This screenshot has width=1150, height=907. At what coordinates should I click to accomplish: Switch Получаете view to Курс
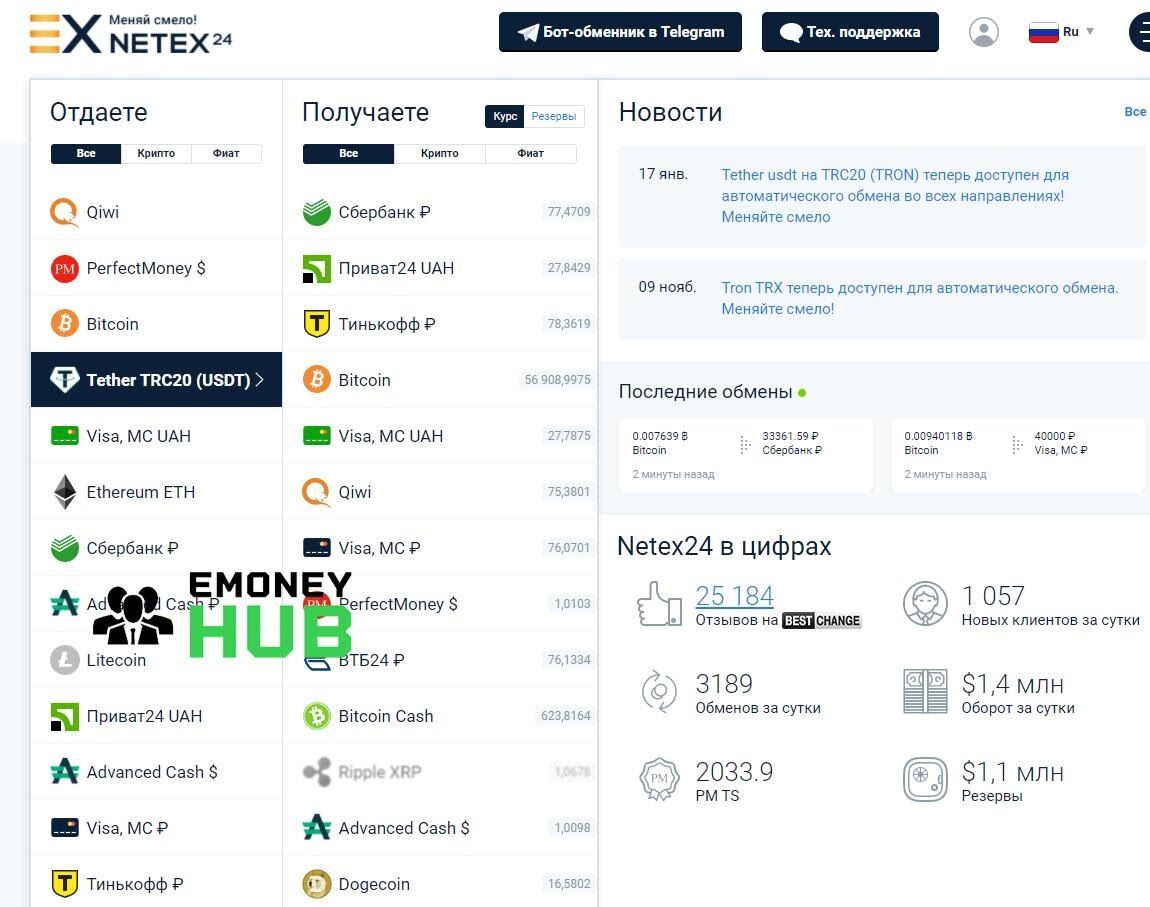505,116
